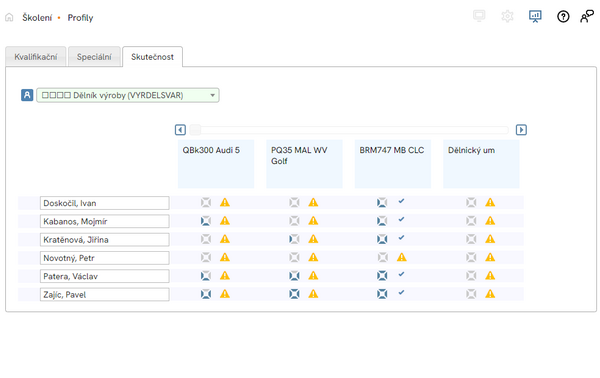Click the Kabanos, Mojmír name field

(x=104, y=222)
